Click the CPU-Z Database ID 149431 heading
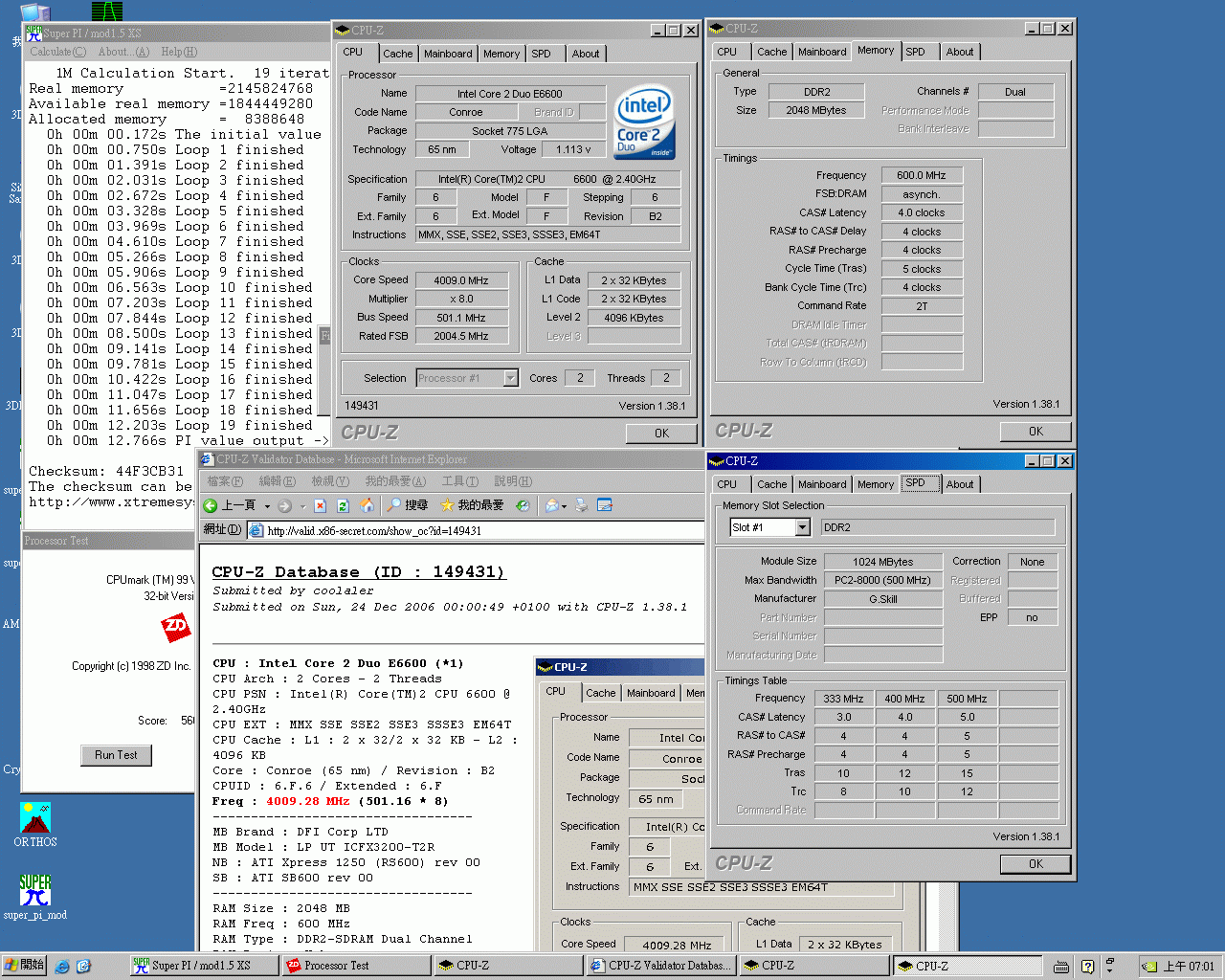 [x=358, y=572]
